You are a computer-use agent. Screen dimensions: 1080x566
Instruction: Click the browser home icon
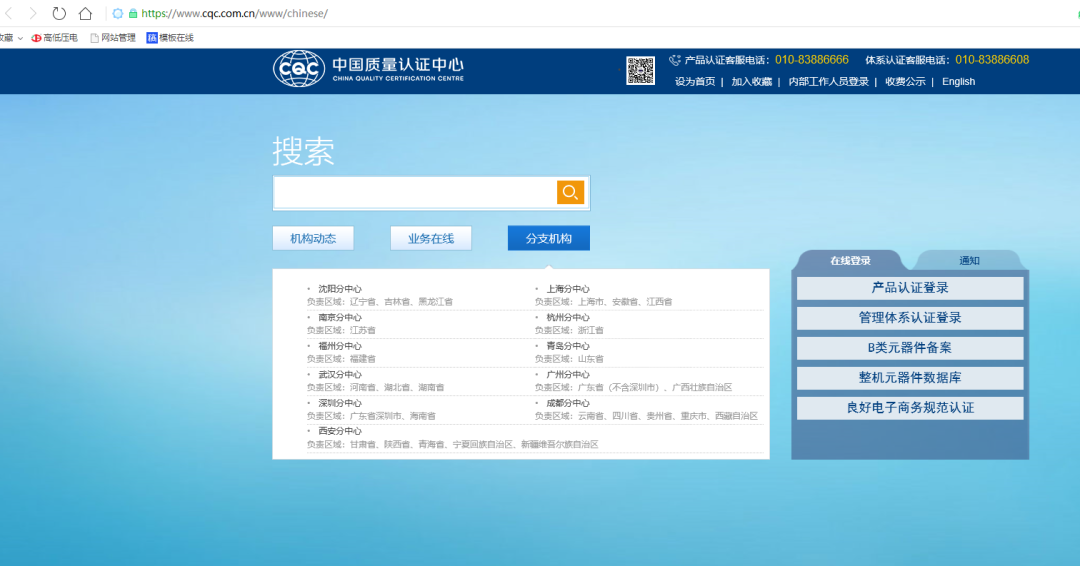86,13
